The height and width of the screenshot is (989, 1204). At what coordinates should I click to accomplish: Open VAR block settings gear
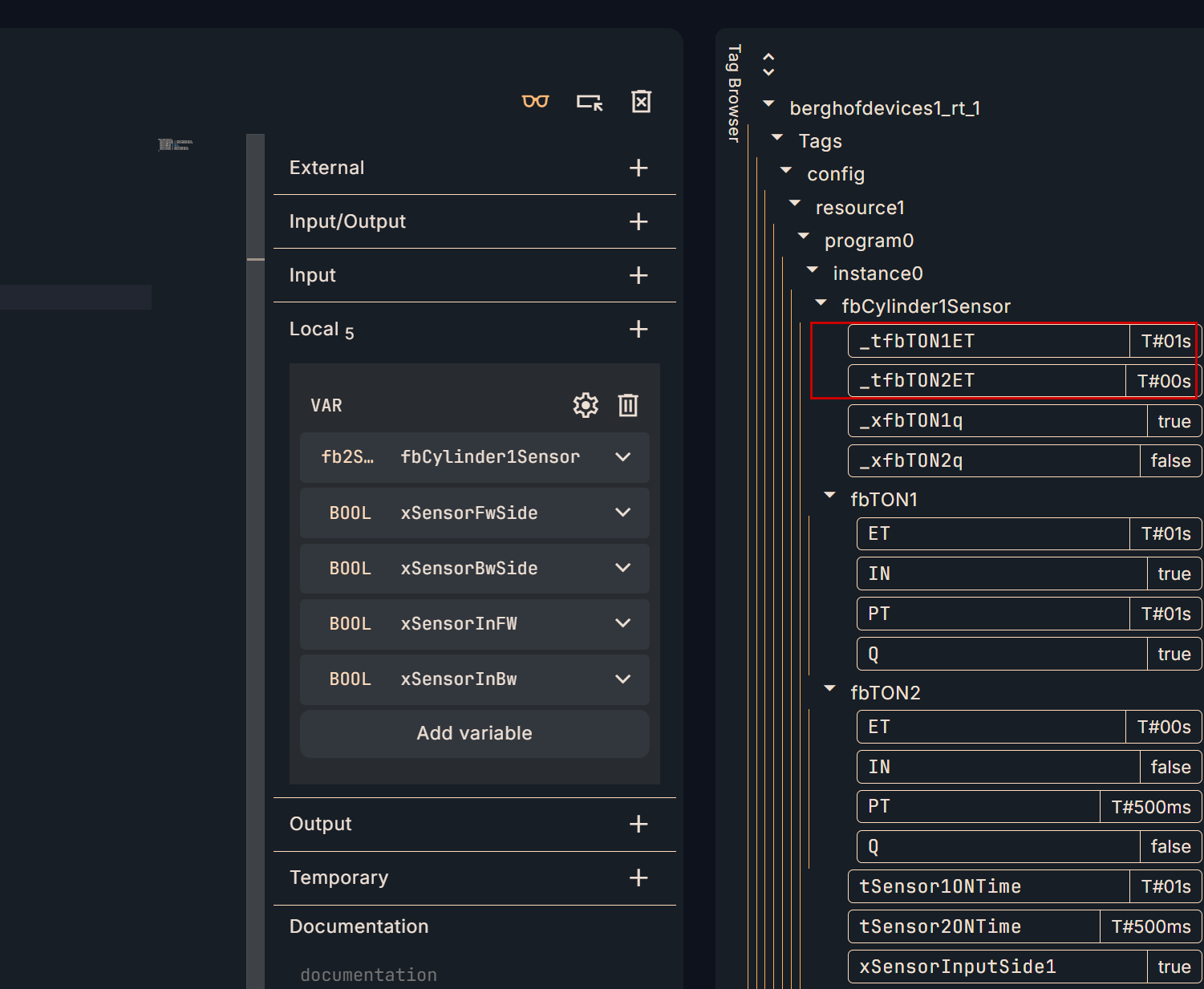point(586,405)
